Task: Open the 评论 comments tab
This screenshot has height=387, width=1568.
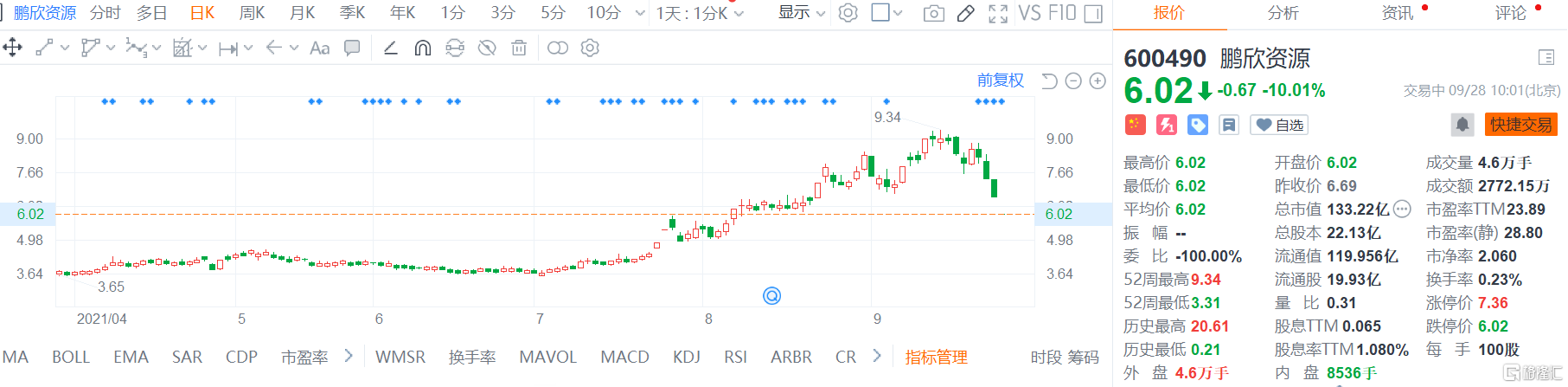Action: [1511, 13]
